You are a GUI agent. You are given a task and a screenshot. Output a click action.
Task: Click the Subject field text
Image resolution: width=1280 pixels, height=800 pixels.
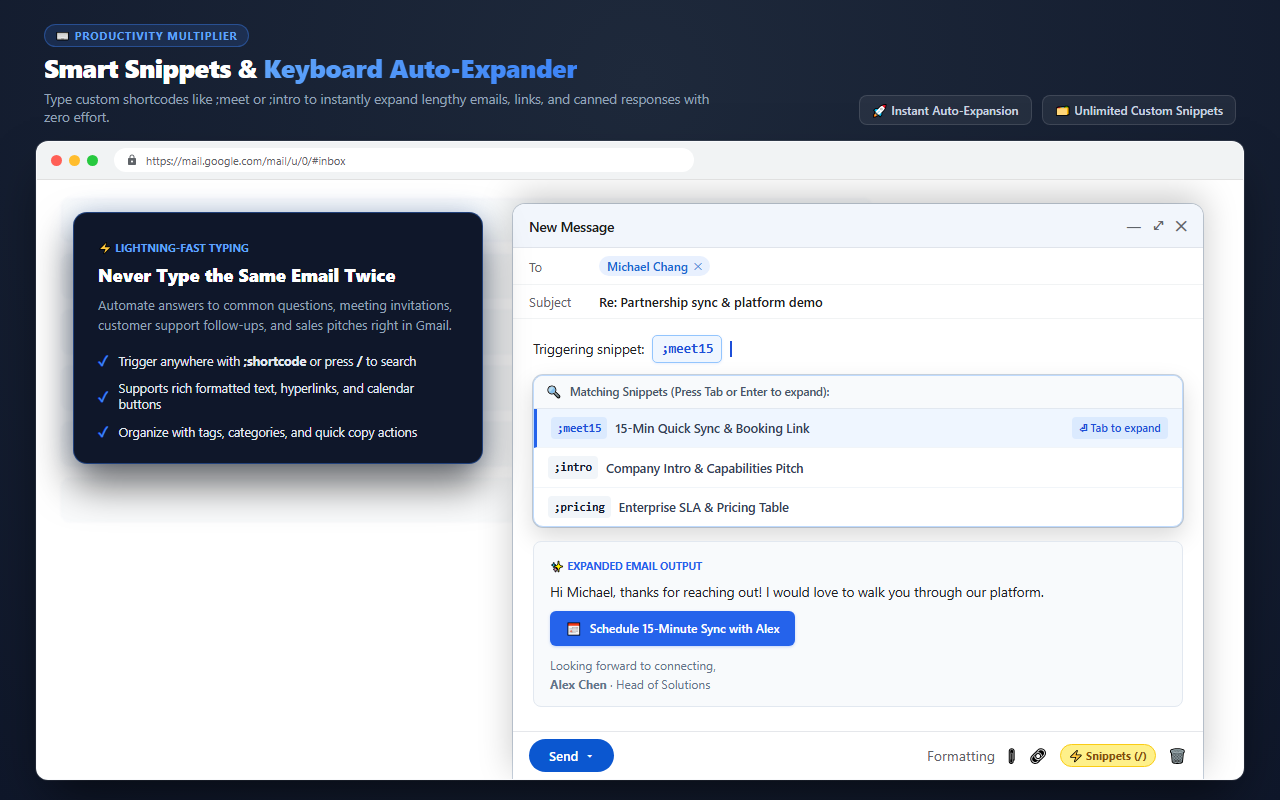711,302
